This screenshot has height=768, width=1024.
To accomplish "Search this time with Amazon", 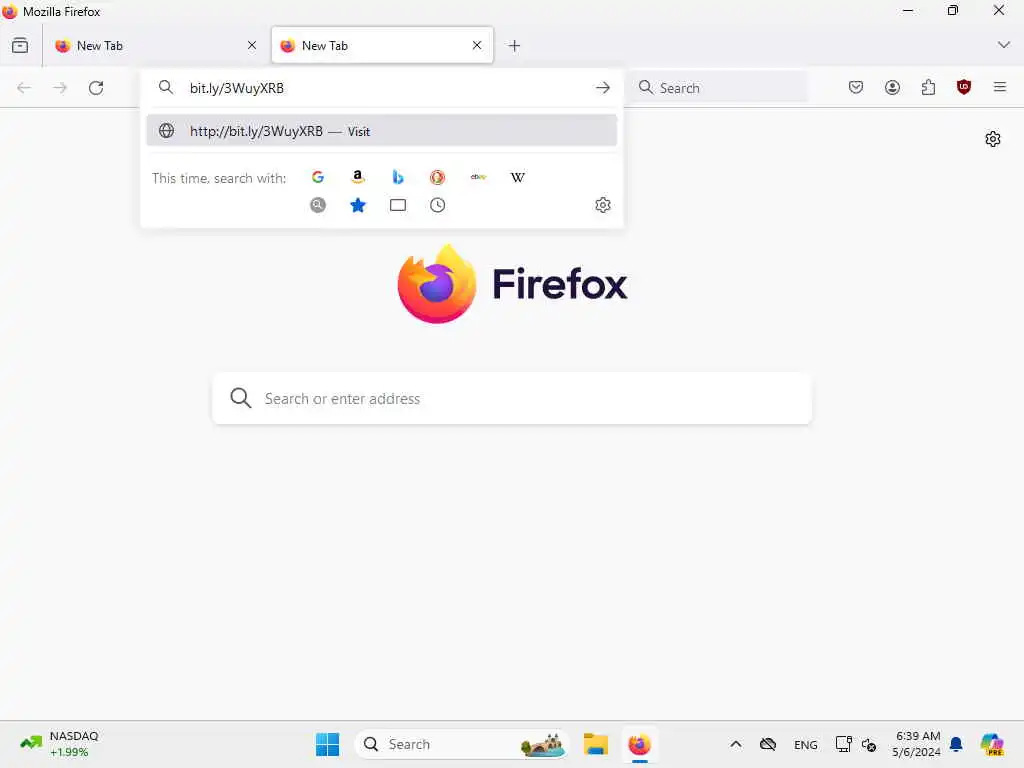I will [x=357, y=177].
